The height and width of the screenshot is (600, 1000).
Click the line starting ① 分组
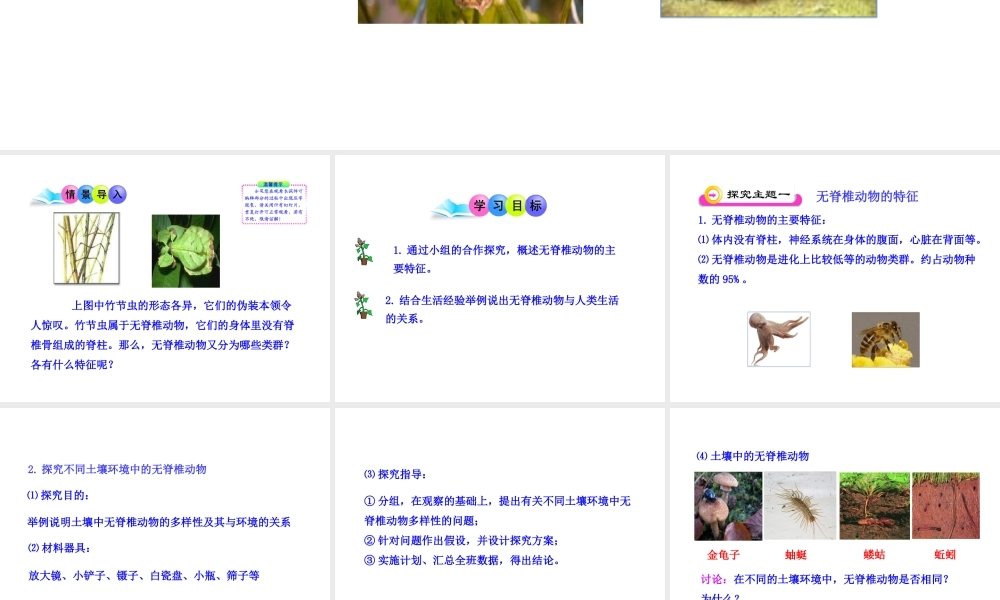tap(497, 501)
